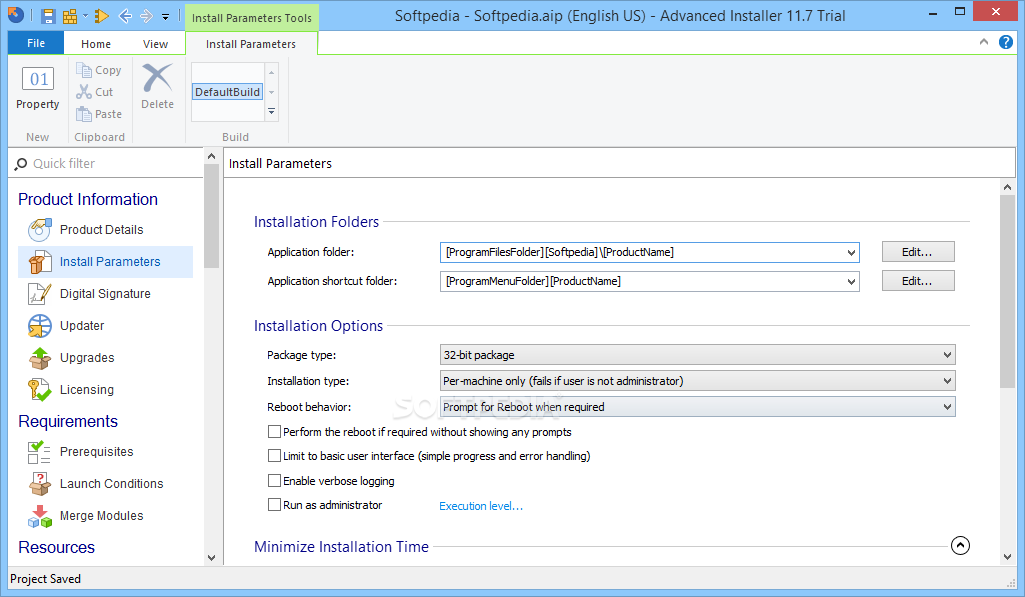This screenshot has width=1025, height=597.
Task: Click the Requirements section heading
Action: [x=68, y=421]
